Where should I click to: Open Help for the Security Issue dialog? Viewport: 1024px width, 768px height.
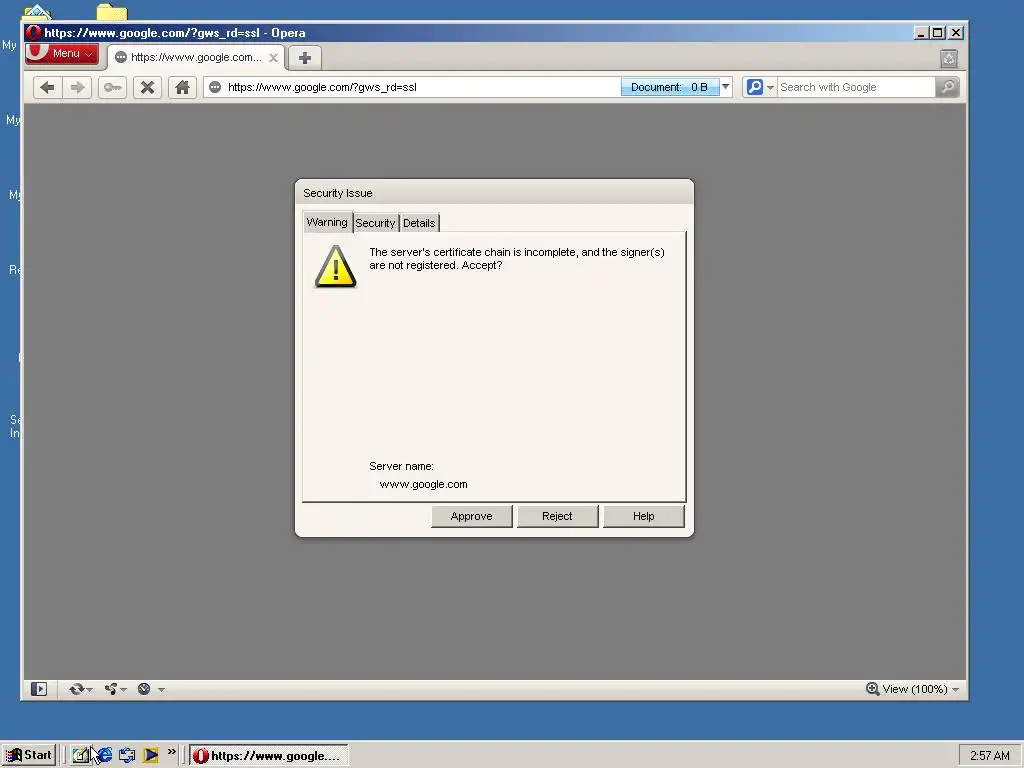(643, 516)
